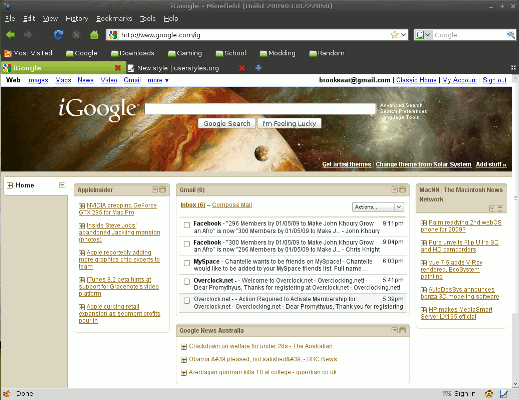Switch to the iGoogle tab
The image size is (519, 400).
pyautogui.click(x=62, y=68)
